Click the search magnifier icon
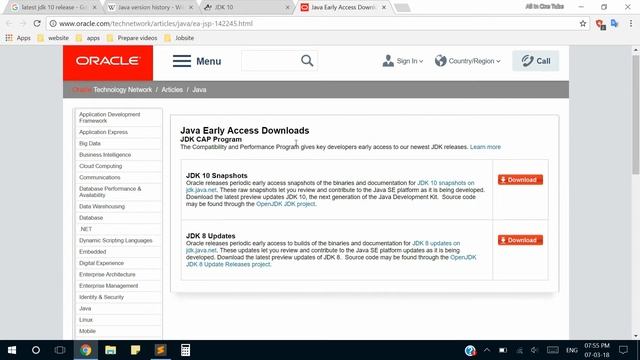 pyautogui.click(x=307, y=61)
